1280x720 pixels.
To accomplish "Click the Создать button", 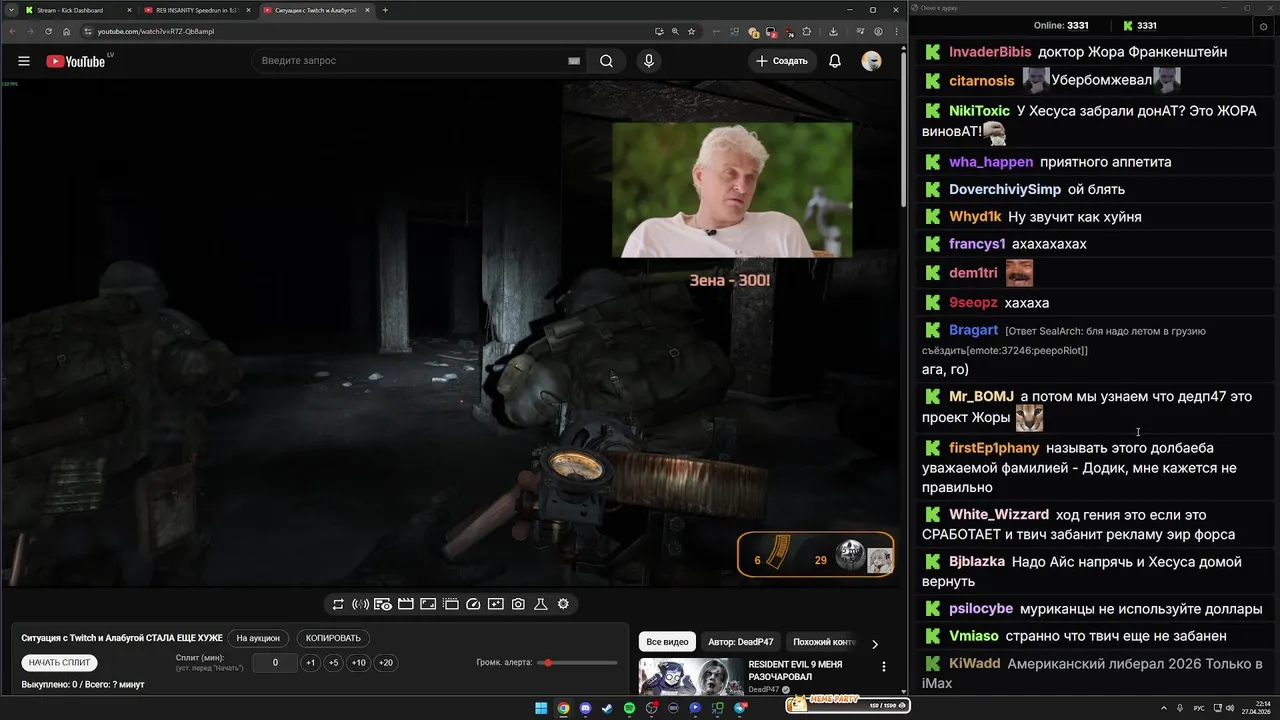I will [x=782, y=61].
